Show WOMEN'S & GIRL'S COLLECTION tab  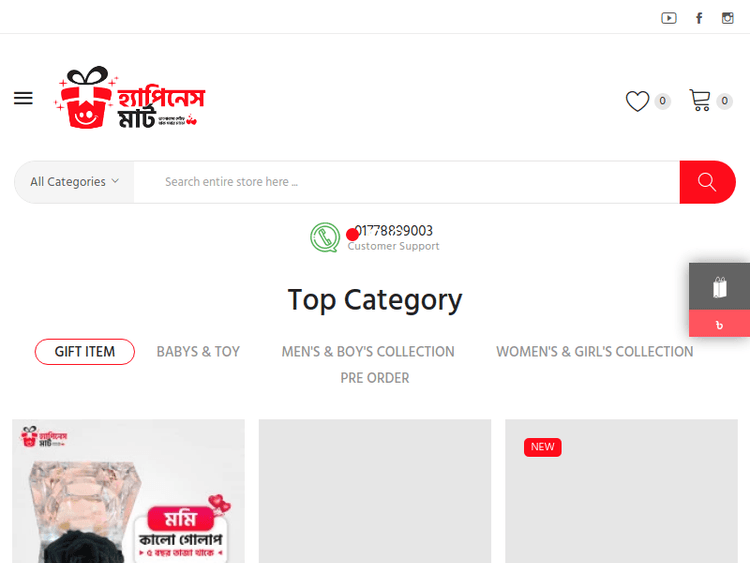pos(595,352)
